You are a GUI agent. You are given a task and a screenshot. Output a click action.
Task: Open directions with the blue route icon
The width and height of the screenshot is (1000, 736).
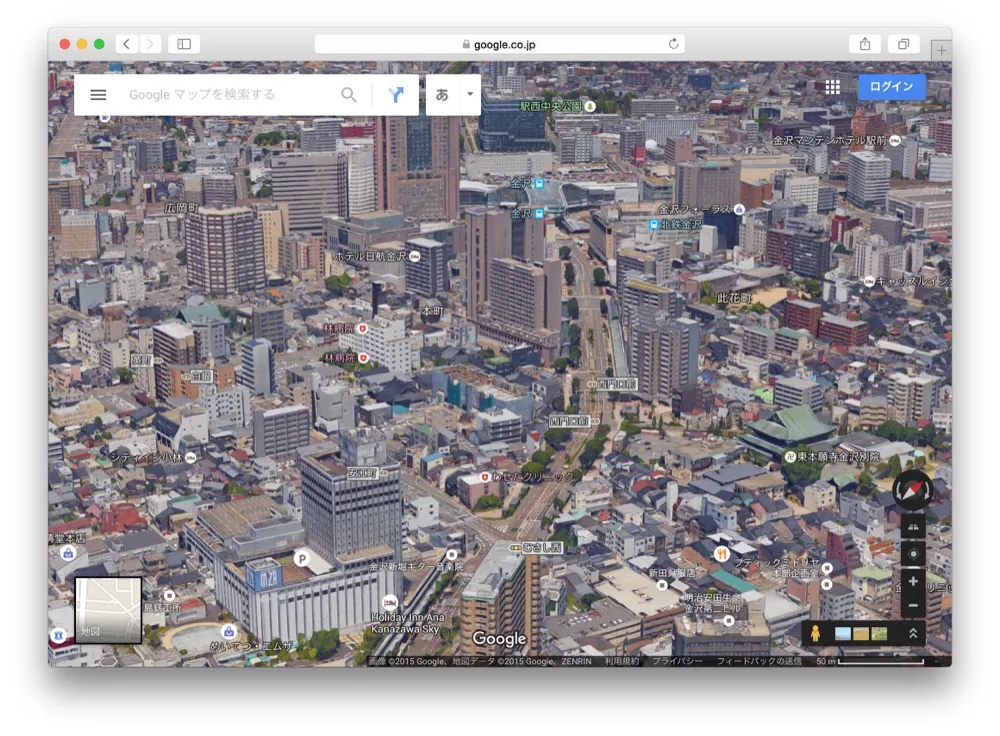coord(396,93)
